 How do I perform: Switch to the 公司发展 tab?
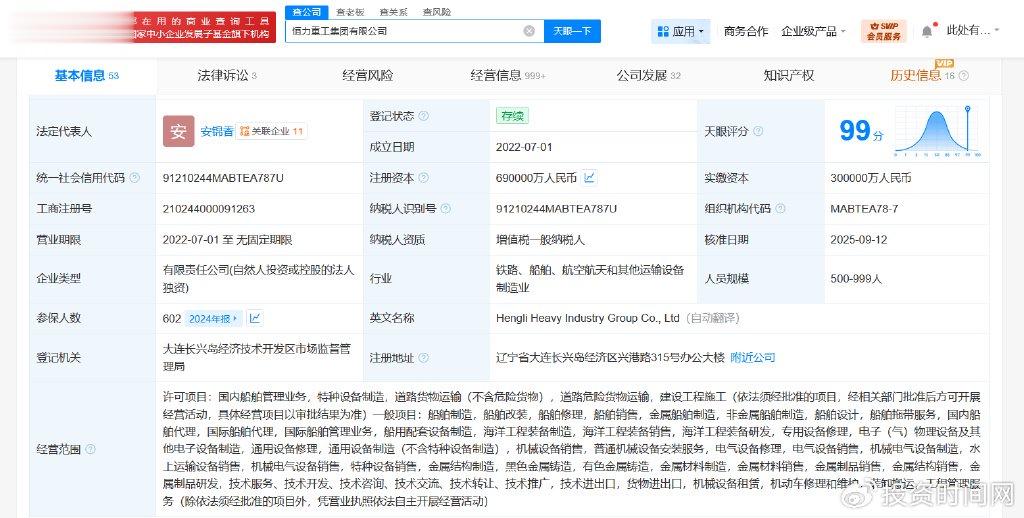tap(648, 76)
